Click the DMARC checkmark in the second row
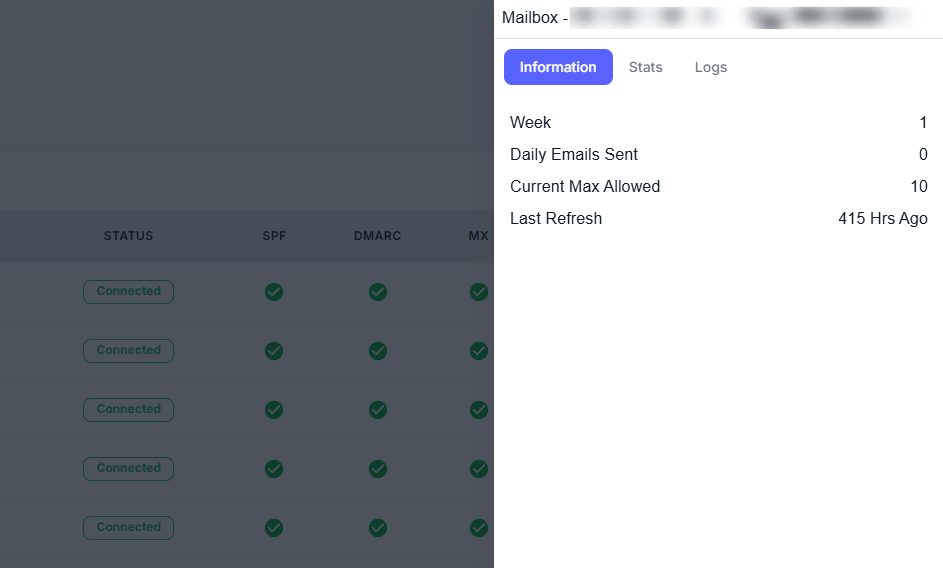 click(378, 351)
